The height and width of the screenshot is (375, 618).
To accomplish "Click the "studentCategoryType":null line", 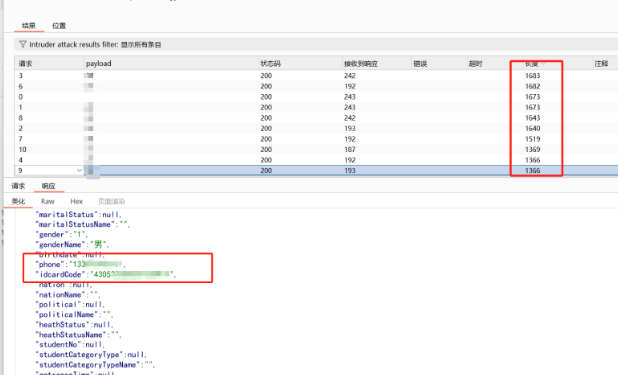I will click(x=91, y=354).
